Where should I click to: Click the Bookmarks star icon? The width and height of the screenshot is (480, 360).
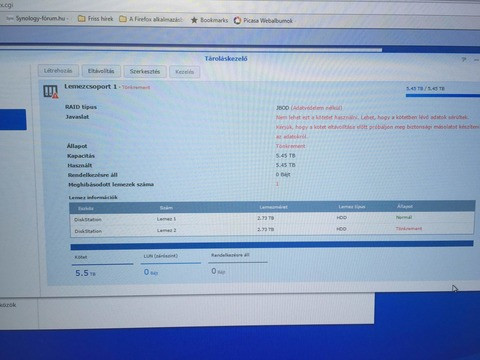click(x=194, y=20)
